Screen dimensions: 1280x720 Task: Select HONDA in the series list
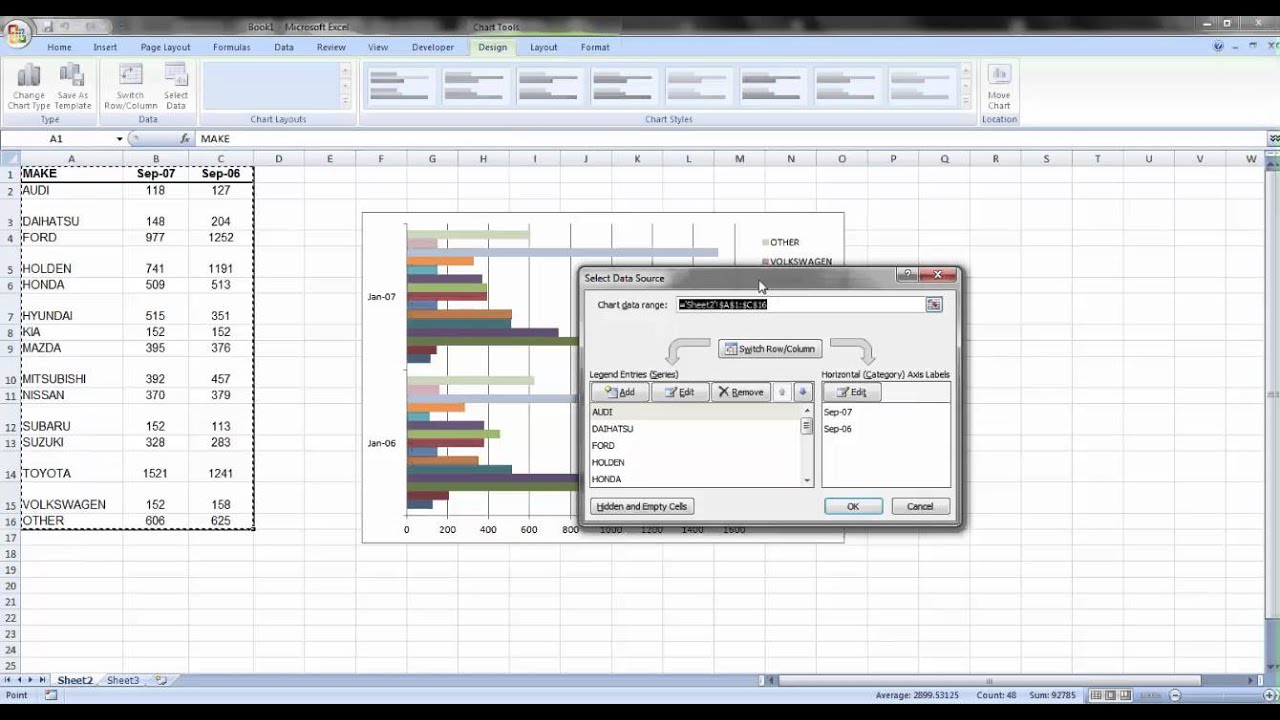click(x=695, y=479)
